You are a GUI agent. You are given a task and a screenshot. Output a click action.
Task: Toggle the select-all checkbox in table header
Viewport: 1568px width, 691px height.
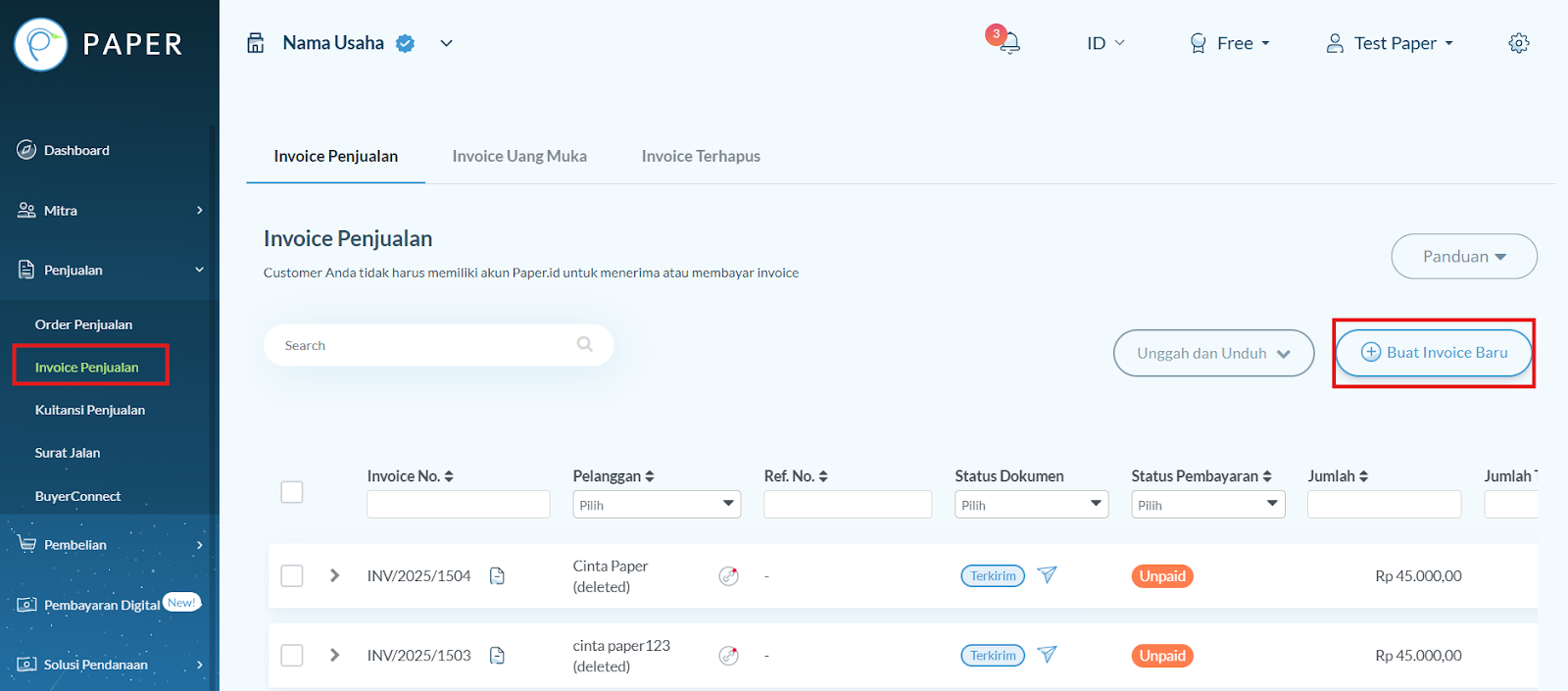coord(292,492)
